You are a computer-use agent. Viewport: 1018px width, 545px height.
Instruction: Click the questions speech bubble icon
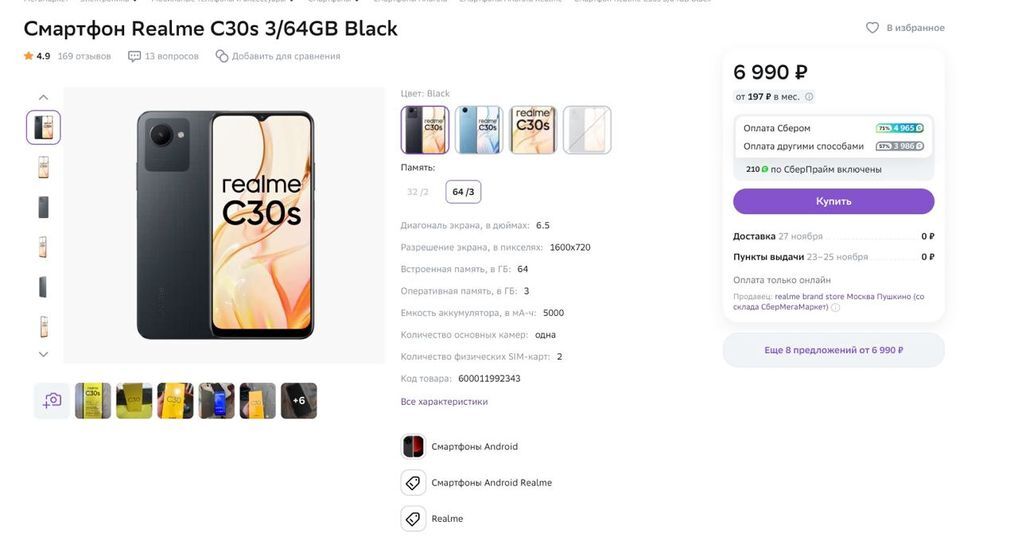click(x=134, y=56)
